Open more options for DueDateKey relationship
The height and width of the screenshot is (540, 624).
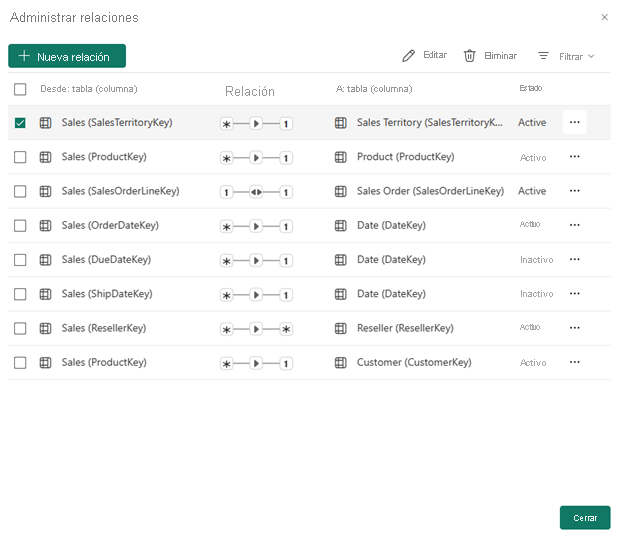(x=574, y=259)
